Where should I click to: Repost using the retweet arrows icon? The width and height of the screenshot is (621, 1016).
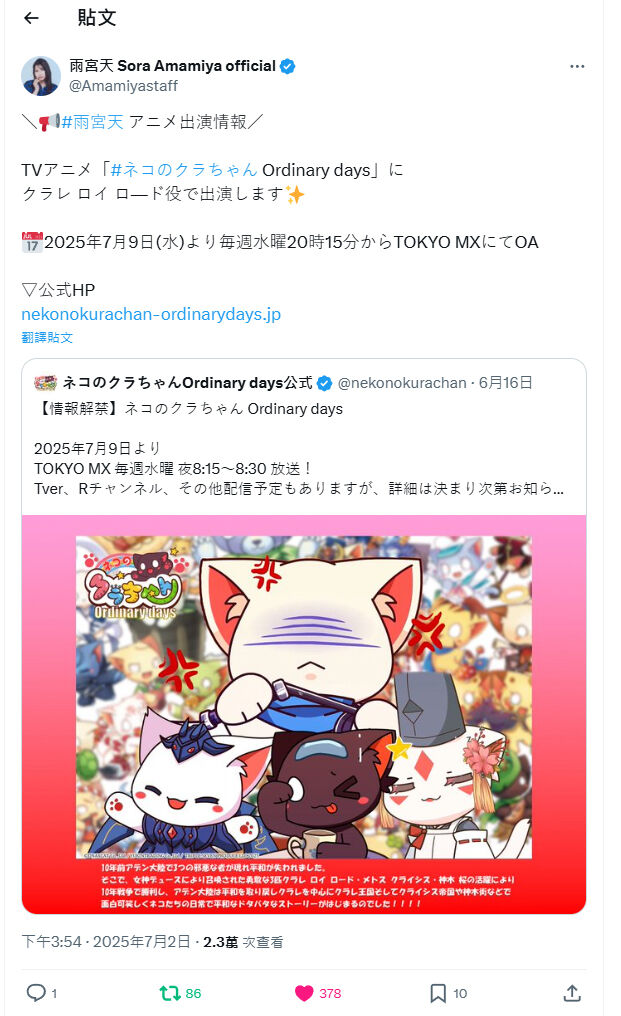coord(170,993)
